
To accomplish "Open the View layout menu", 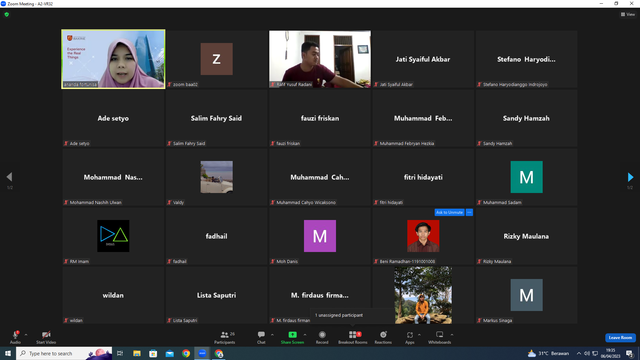I will (628, 14).
